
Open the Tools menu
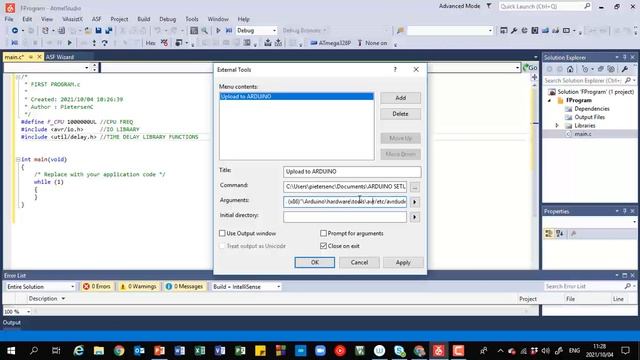click(191, 19)
